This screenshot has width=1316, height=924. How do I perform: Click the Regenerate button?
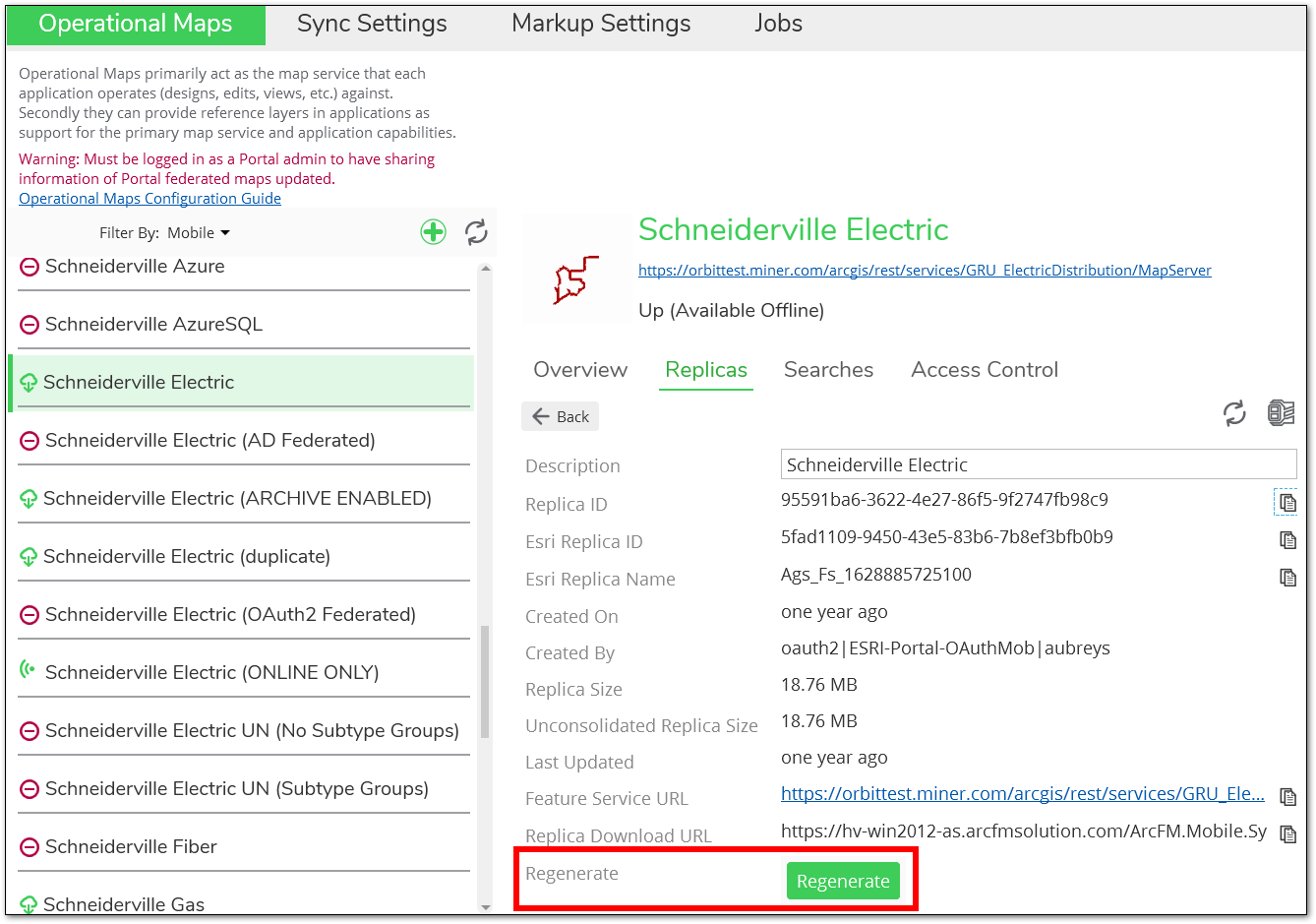pyautogui.click(x=843, y=882)
